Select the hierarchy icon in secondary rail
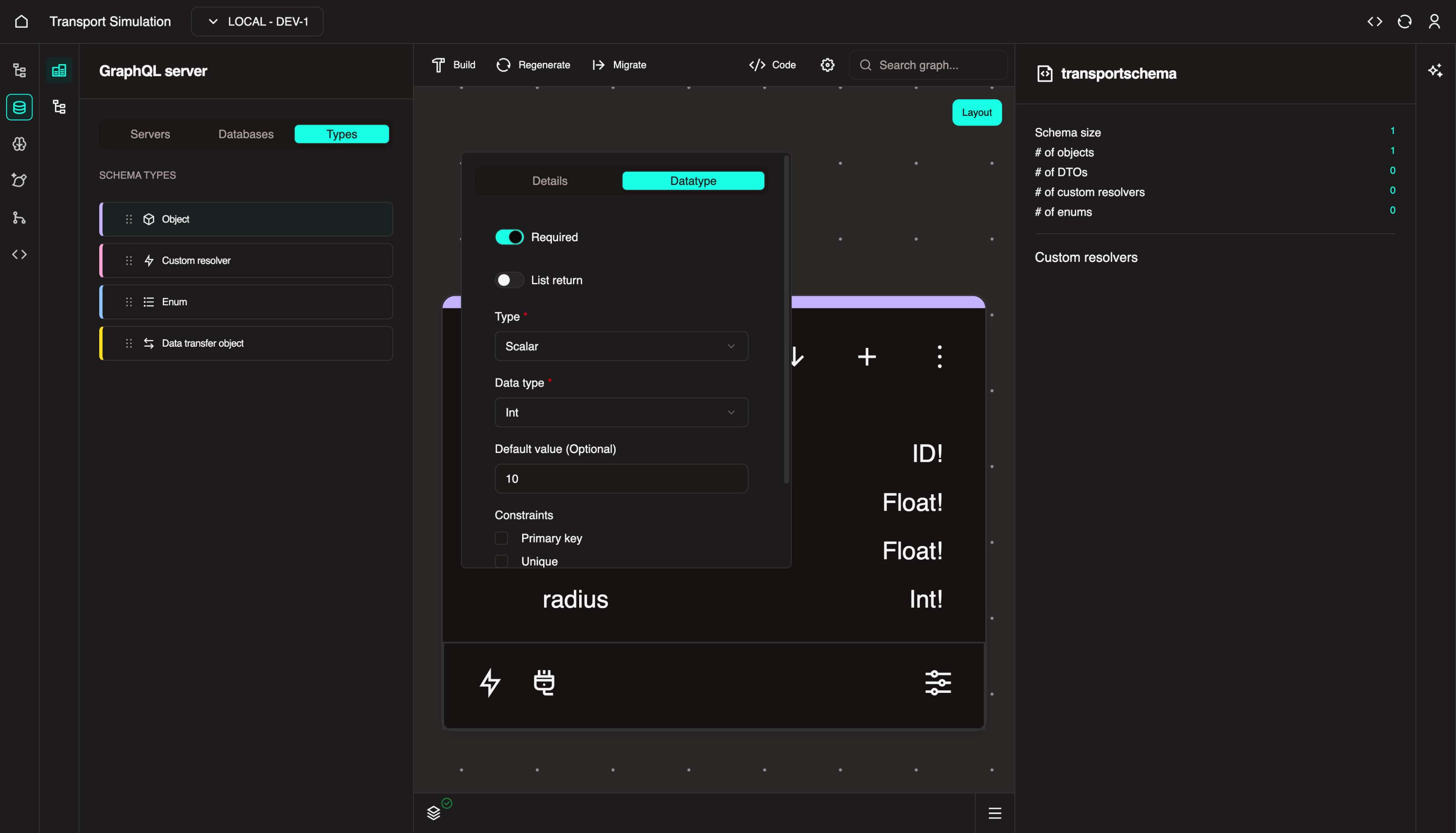The height and width of the screenshot is (833, 1456). [59, 107]
